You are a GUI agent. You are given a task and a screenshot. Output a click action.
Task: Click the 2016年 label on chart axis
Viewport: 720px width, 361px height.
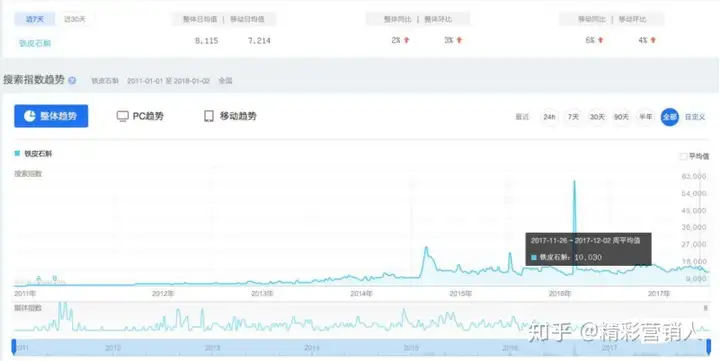click(559, 293)
